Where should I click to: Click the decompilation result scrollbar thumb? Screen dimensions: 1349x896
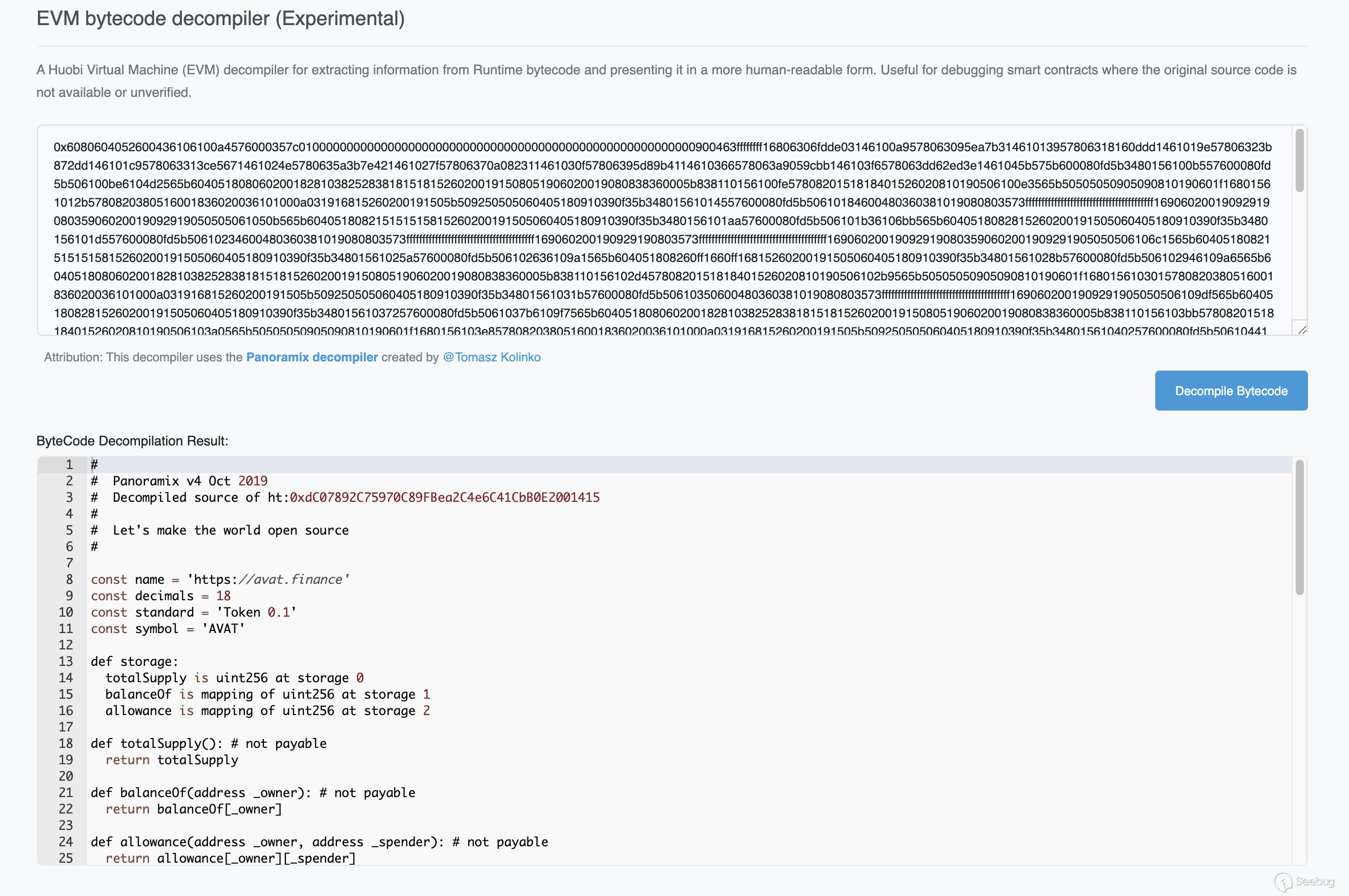coord(1299,527)
